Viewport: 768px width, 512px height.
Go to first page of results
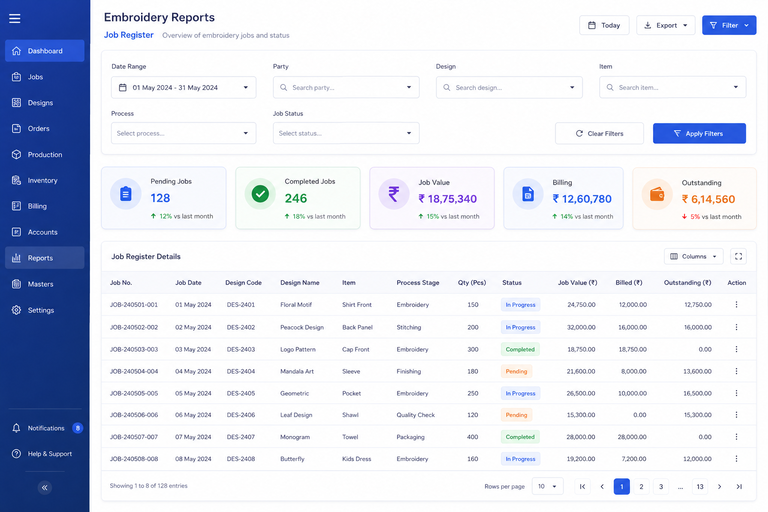pos(582,487)
